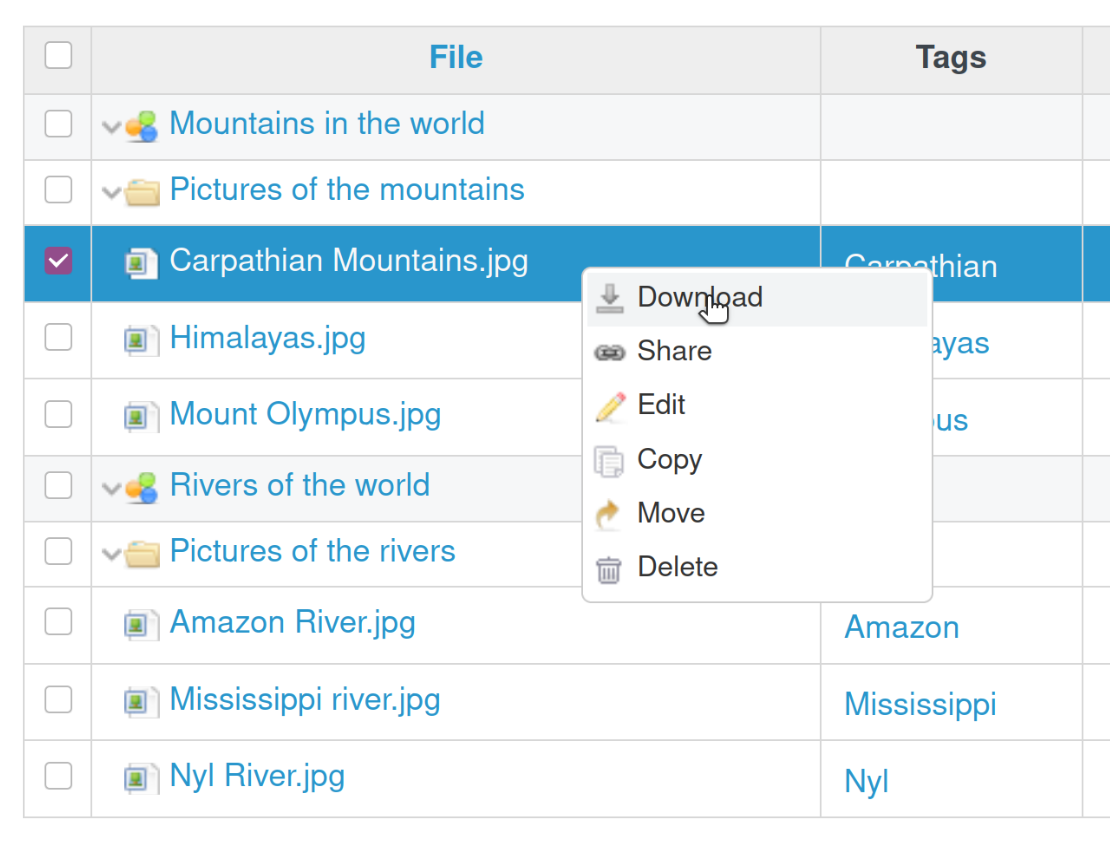Click the Edit pencil icon
The width and height of the screenshot is (1110, 854).
[608, 405]
